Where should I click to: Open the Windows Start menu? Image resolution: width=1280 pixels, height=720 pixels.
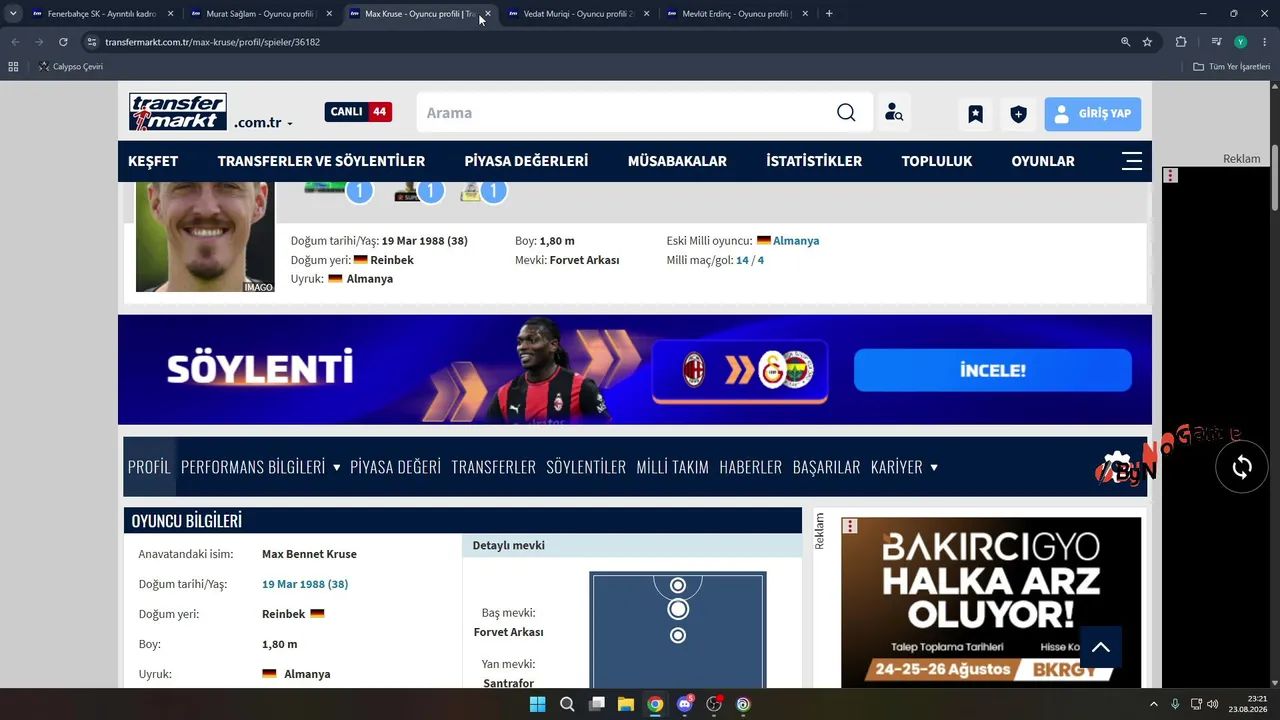537,704
